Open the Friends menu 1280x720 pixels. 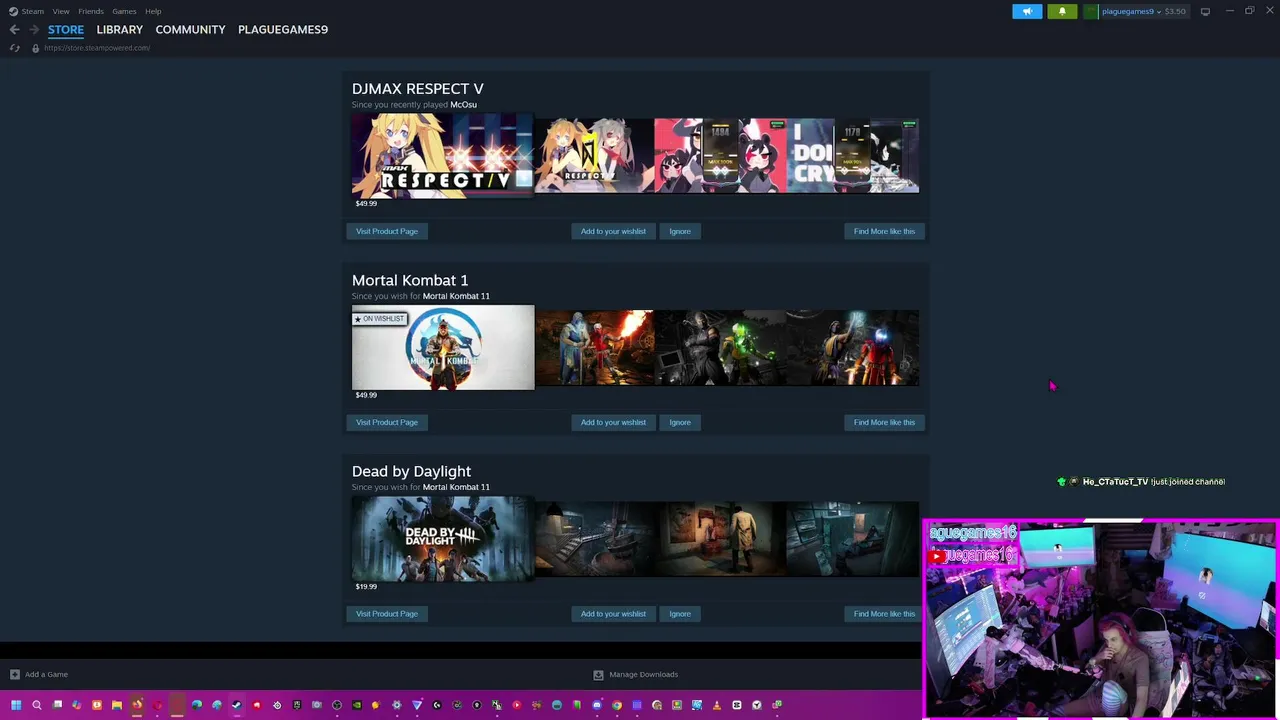[x=91, y=11]
